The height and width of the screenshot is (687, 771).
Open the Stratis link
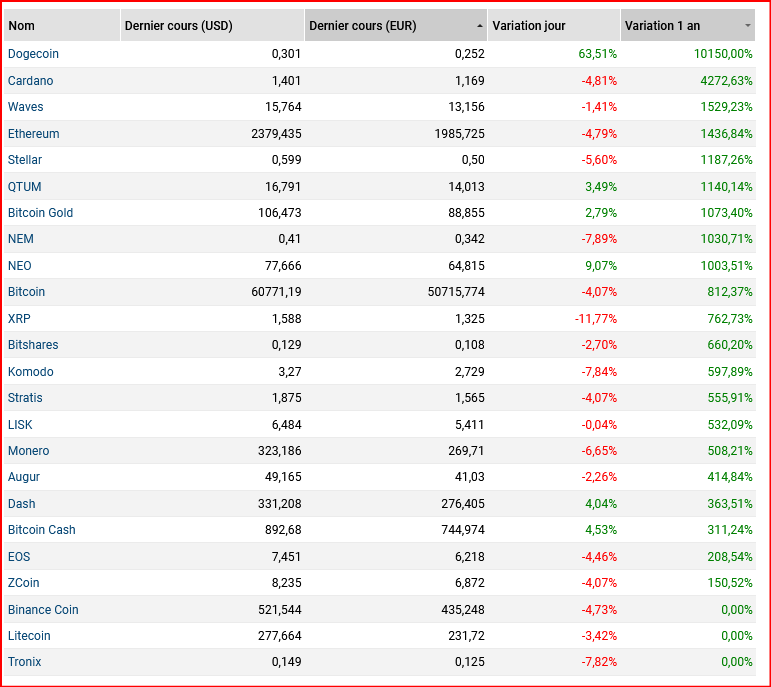click(25, 398)
